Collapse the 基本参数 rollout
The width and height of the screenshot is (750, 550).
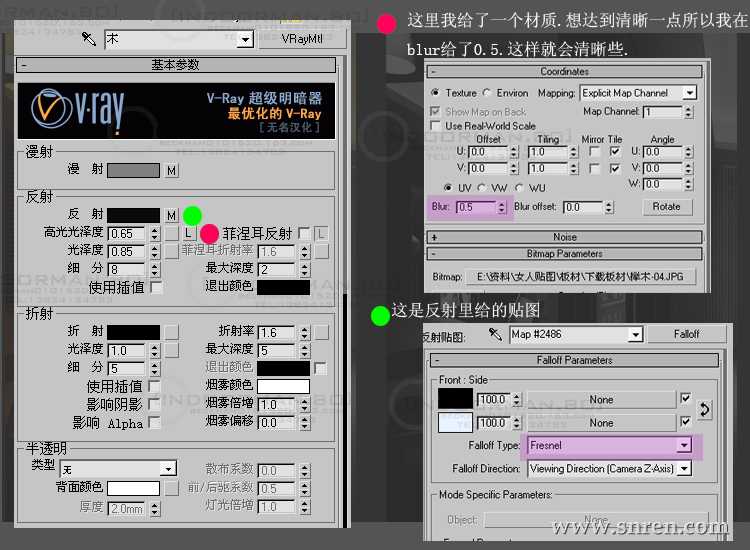click(x=176, y=65)
